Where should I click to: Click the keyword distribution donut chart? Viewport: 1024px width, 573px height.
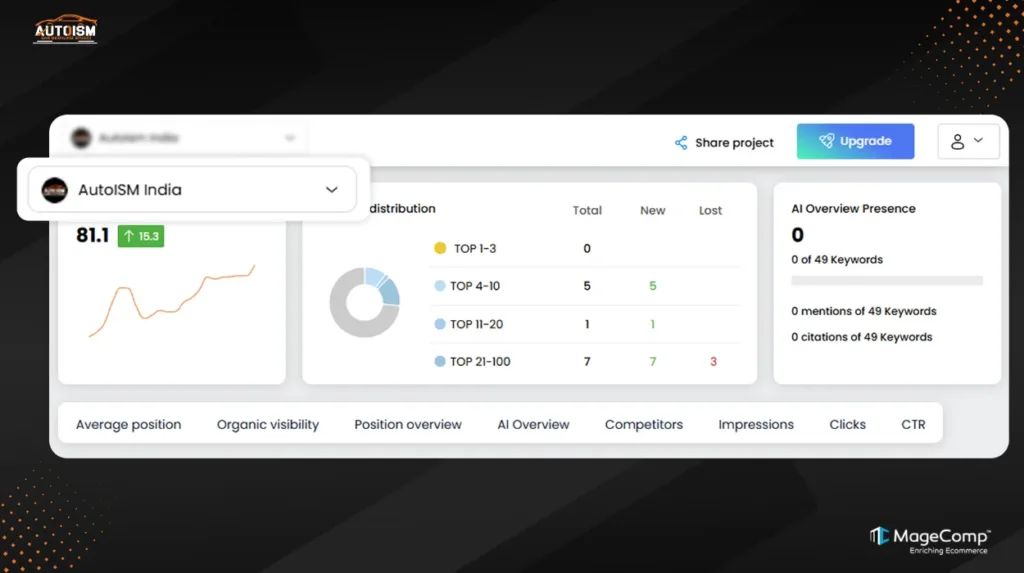click(364, 302)
